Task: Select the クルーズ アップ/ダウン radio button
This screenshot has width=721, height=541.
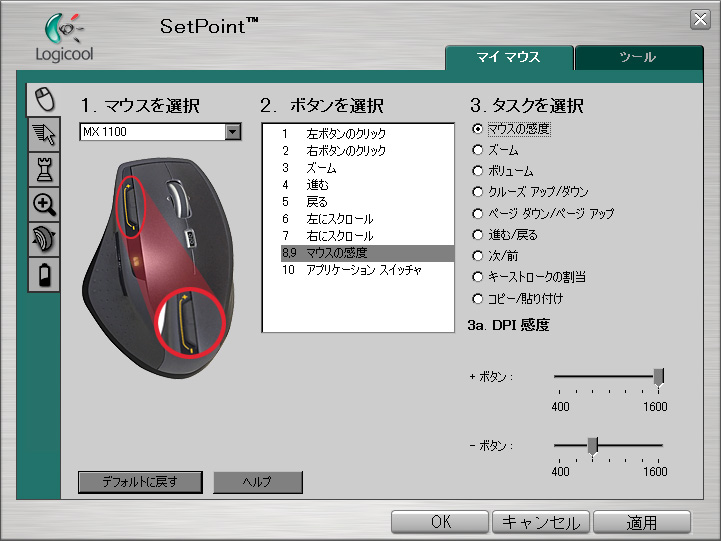Action: [477, 192]
